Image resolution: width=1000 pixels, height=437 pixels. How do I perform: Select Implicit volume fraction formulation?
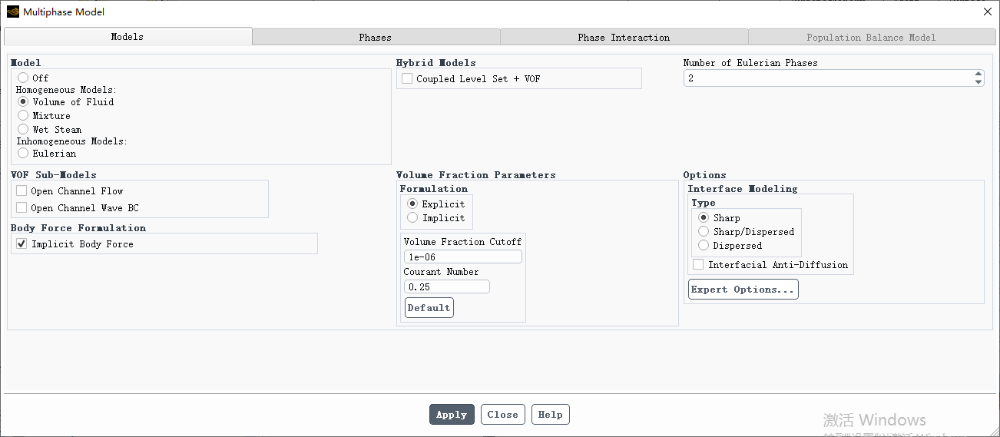pyautogui.click(x=413, y=218)
